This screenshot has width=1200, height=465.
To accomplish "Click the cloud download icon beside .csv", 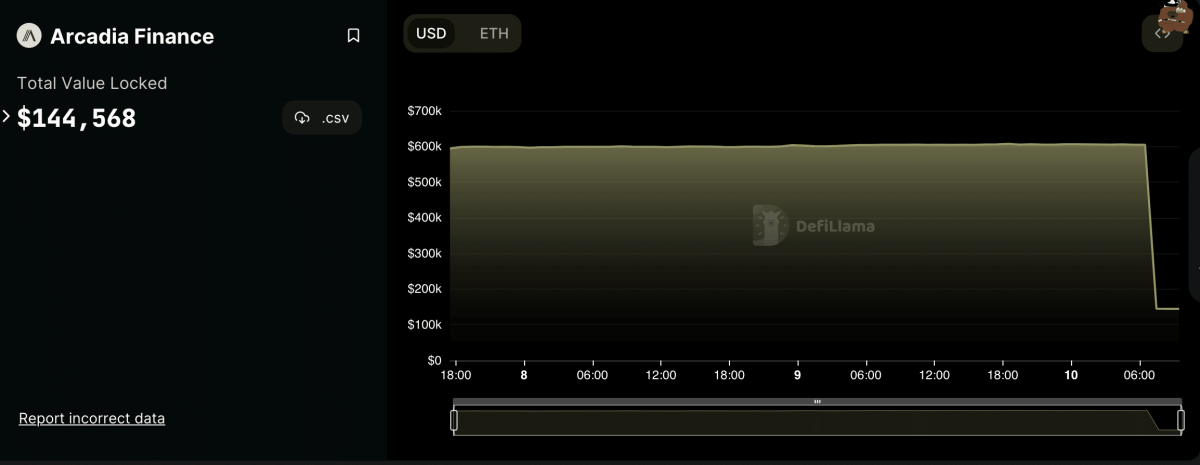I will [303, 118].
